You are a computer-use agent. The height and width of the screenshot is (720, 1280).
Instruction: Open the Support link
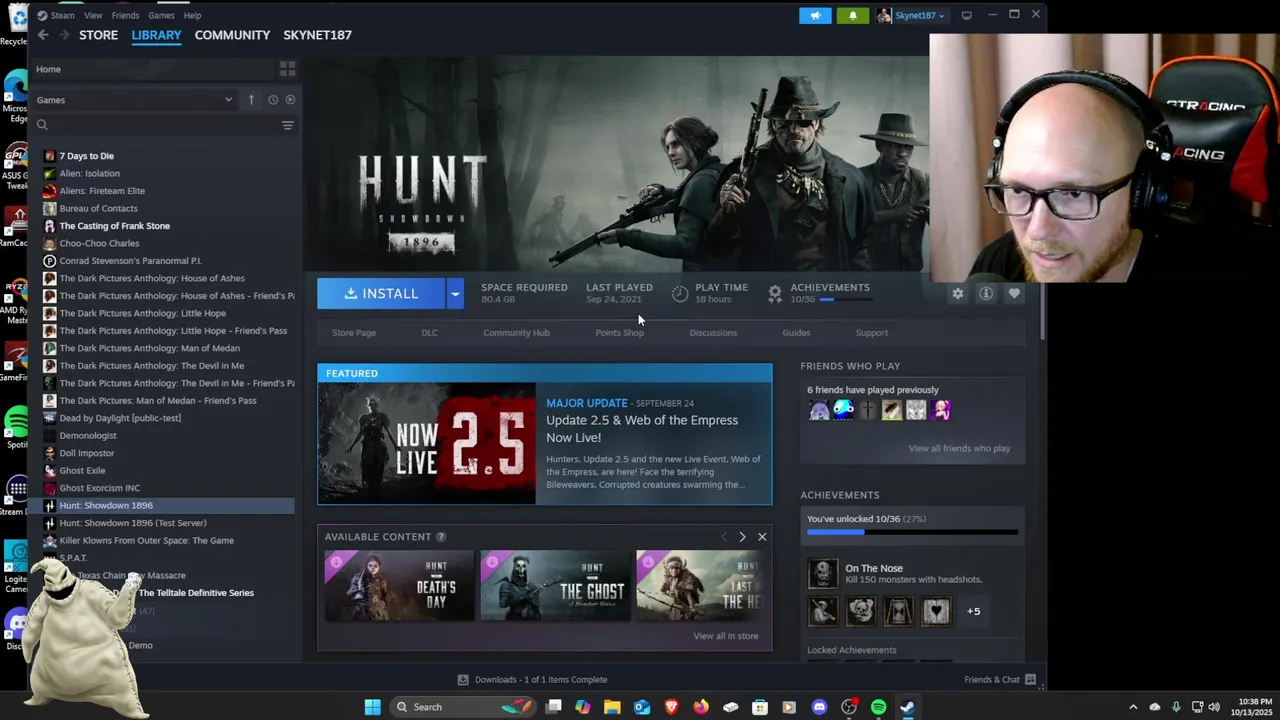[x=871, y=333]
